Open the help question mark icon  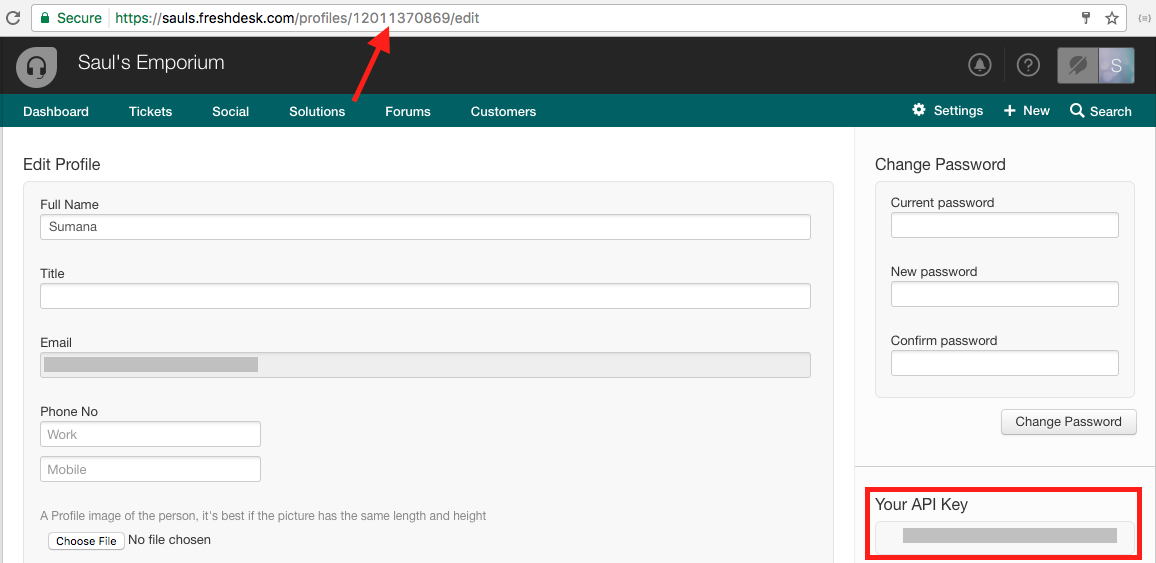point(1028,66)
